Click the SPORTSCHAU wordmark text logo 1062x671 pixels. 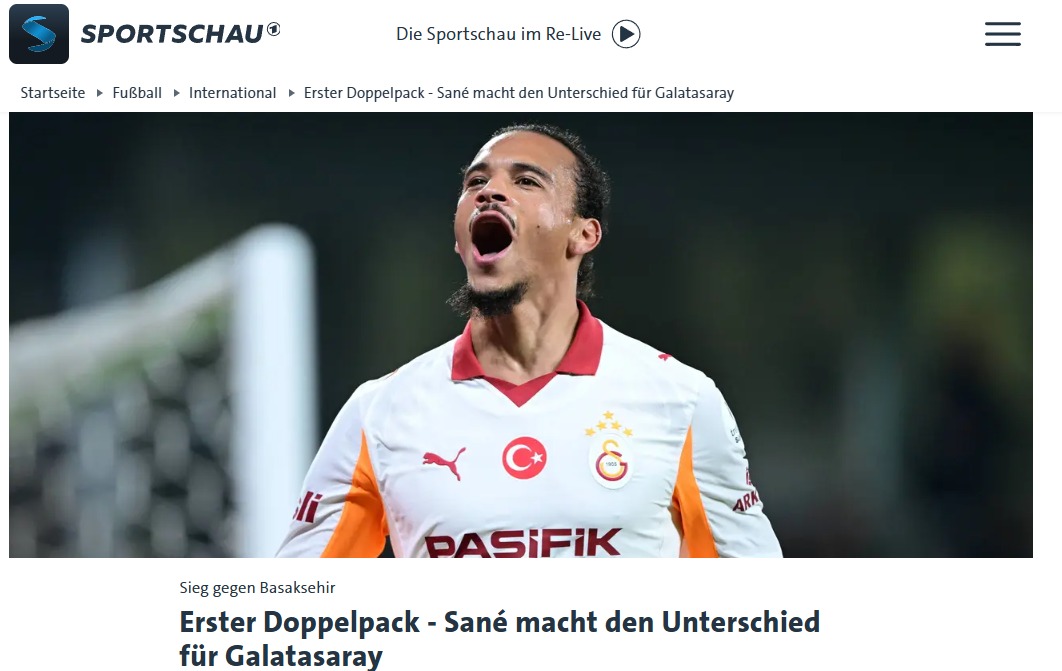tap(172, 34)
